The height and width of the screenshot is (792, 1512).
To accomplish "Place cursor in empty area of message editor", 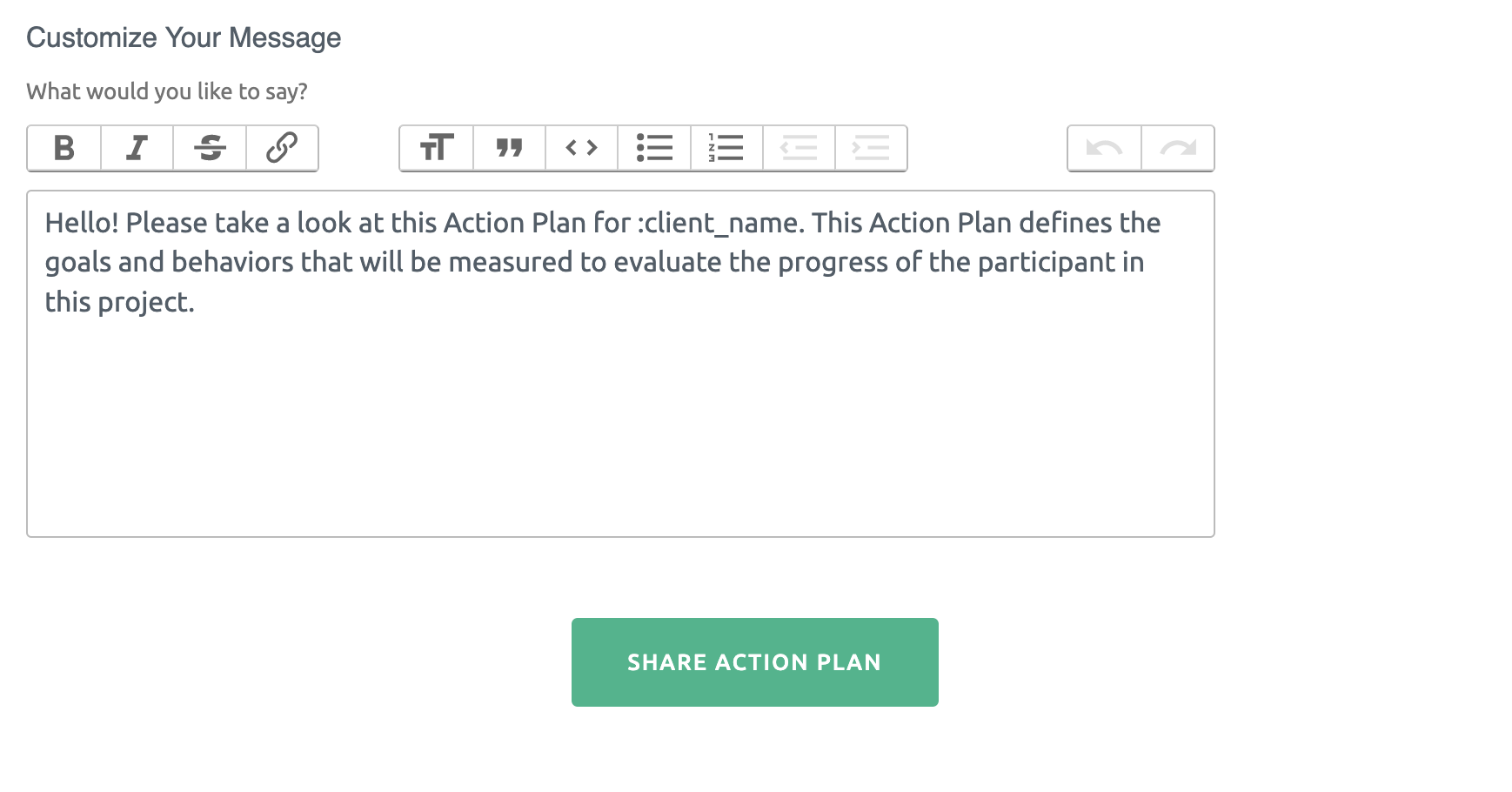I will pos(620,426).
